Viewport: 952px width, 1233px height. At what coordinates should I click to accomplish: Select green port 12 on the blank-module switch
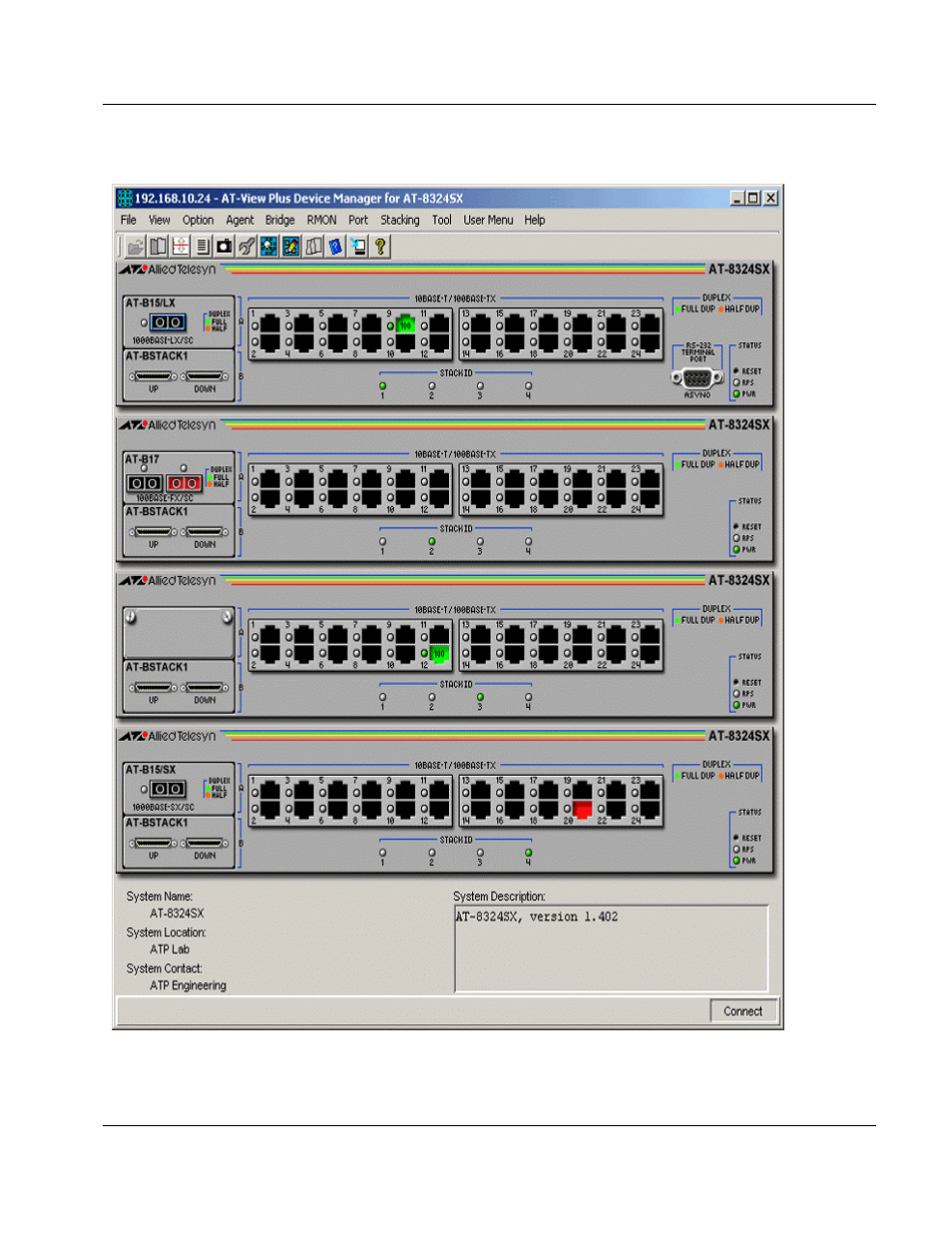coord(439,654)
